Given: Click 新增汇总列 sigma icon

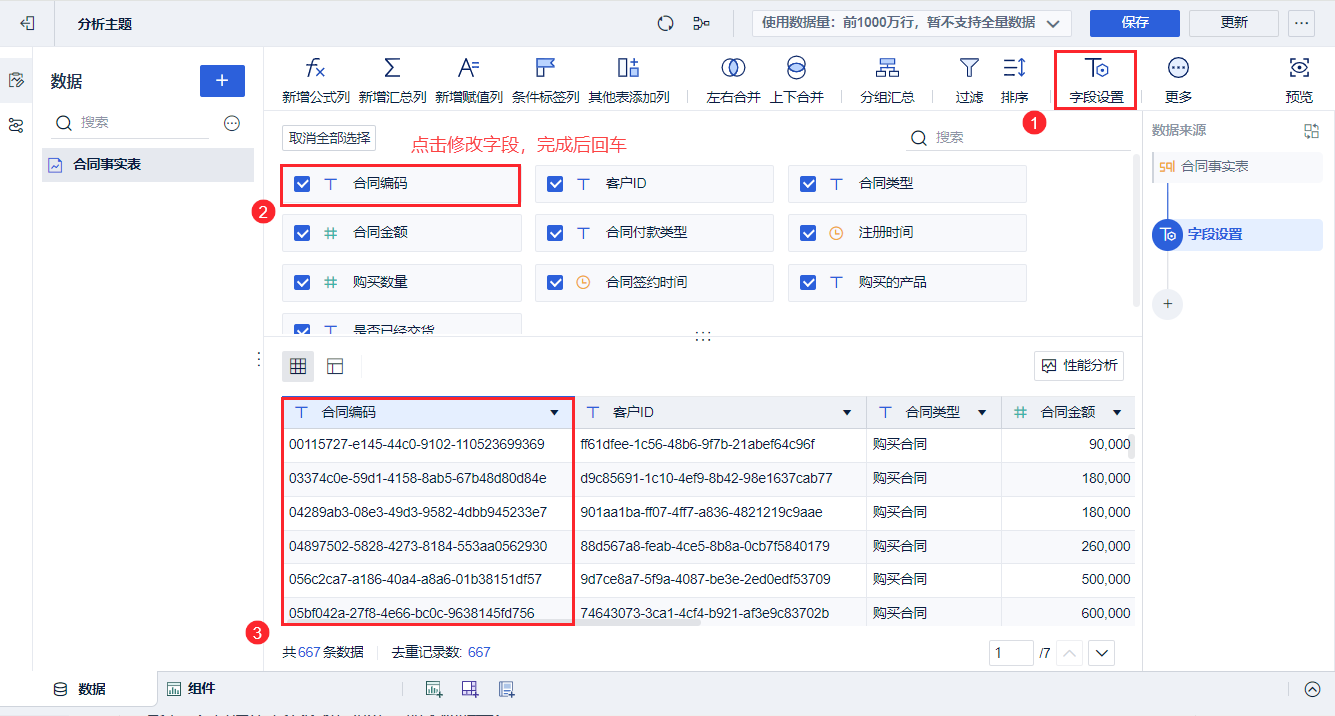Looking at the screenshot, I should 392,68.
